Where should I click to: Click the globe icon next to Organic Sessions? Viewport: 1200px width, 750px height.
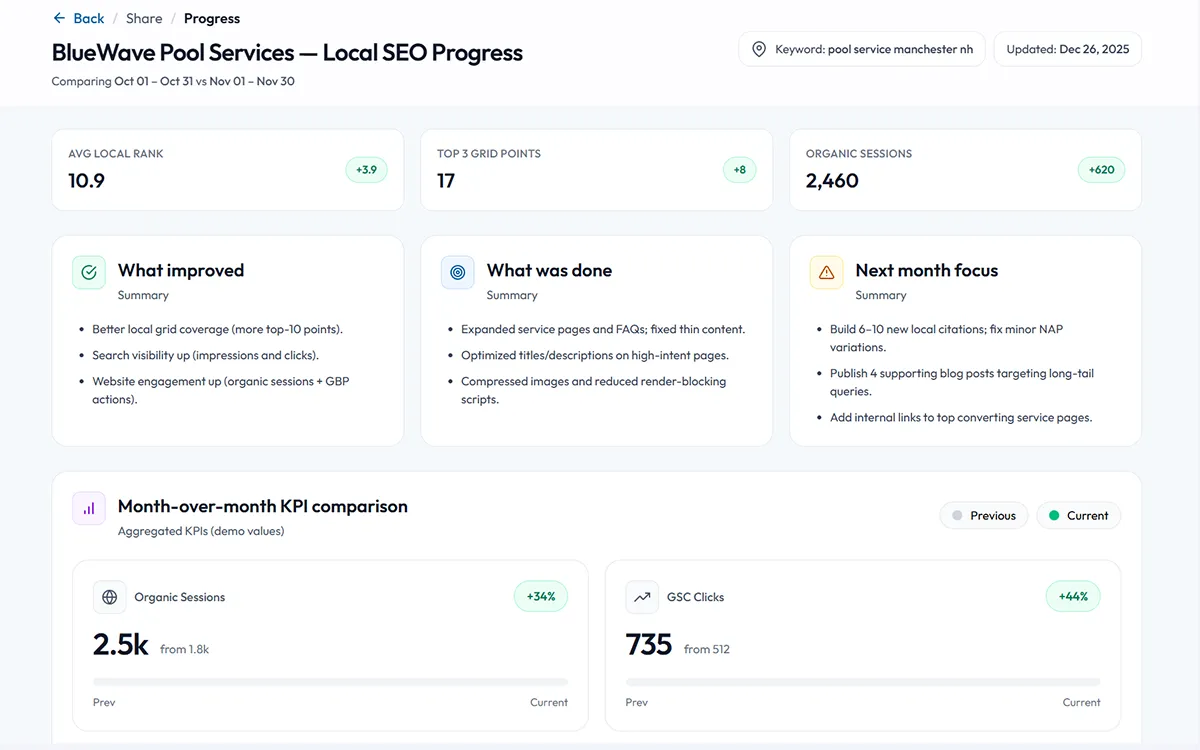(110, 597)
